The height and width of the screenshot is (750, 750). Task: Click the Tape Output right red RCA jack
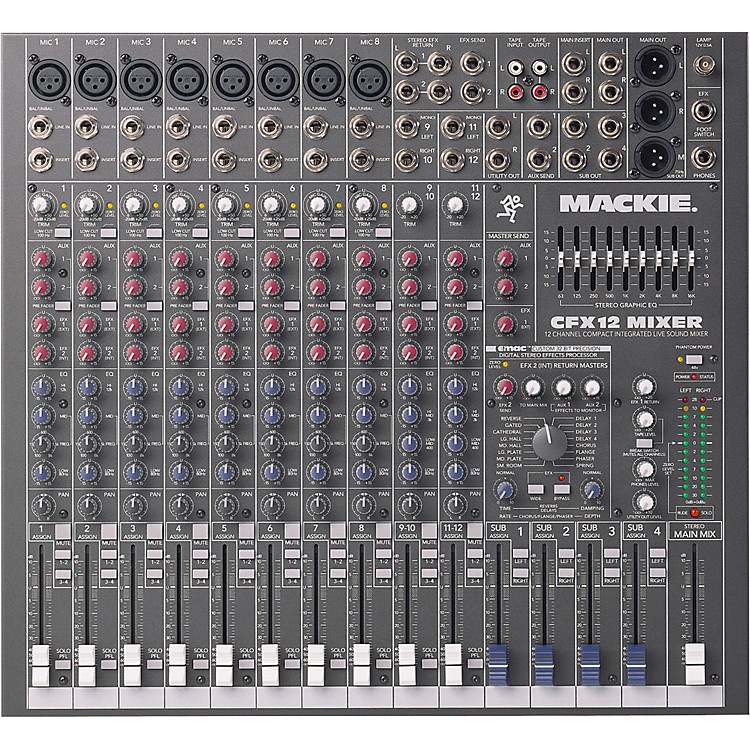[540, 90]
